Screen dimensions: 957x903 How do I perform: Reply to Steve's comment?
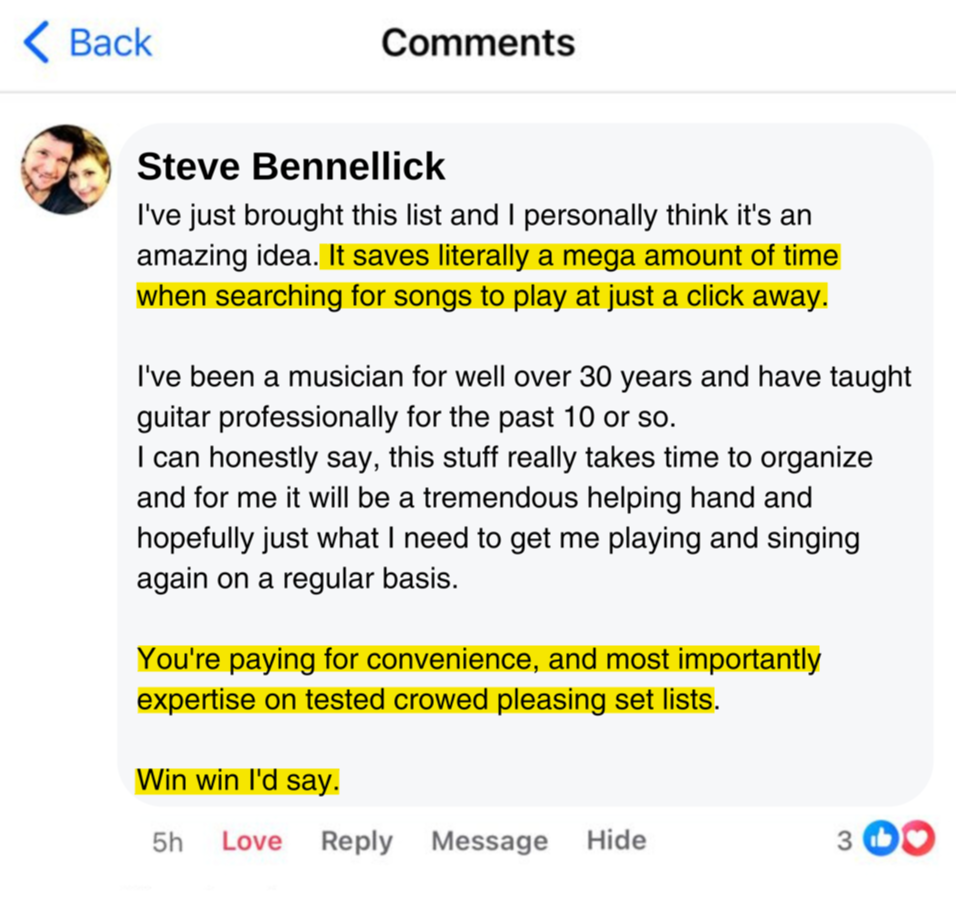(356, 841)
